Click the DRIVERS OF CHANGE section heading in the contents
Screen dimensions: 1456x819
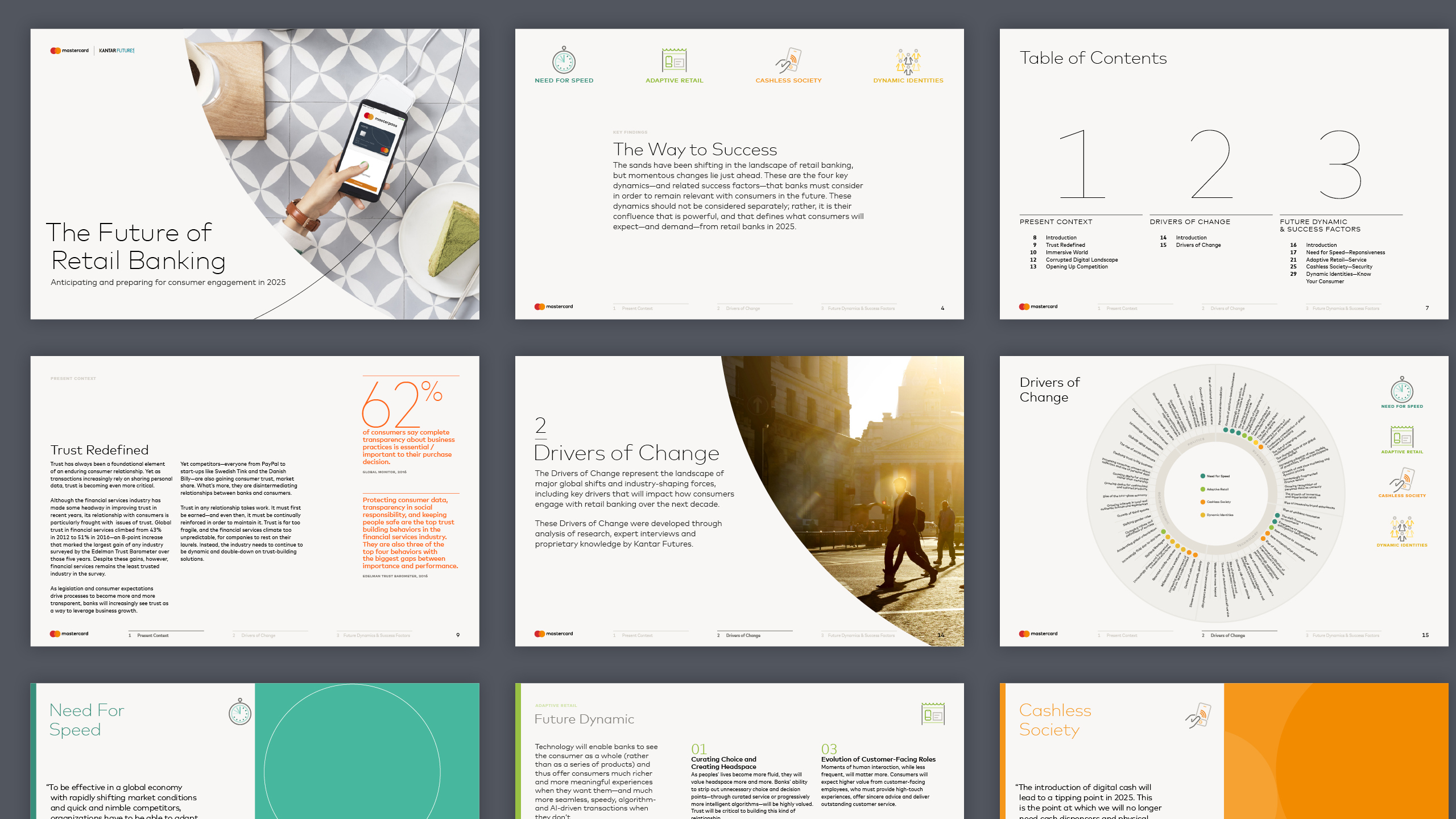1190,222
